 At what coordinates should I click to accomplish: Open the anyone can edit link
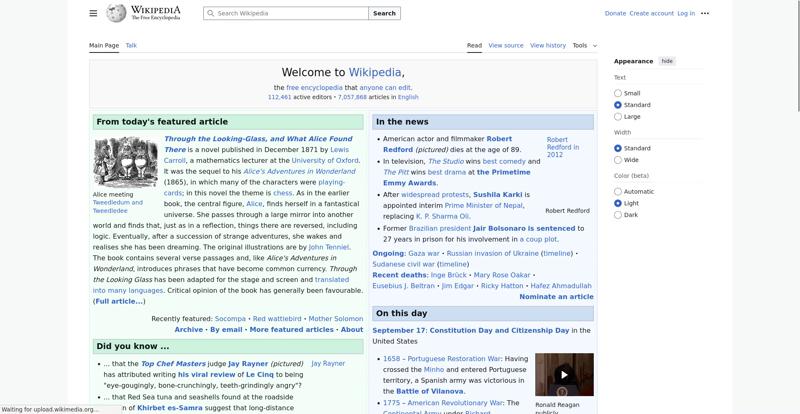click(385, 88)
